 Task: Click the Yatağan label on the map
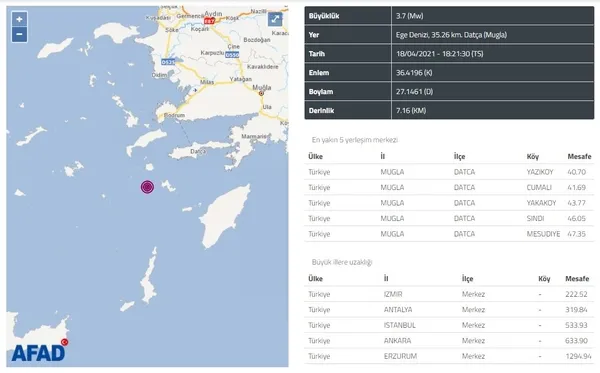pyautogui.click(x=241, y=79)
